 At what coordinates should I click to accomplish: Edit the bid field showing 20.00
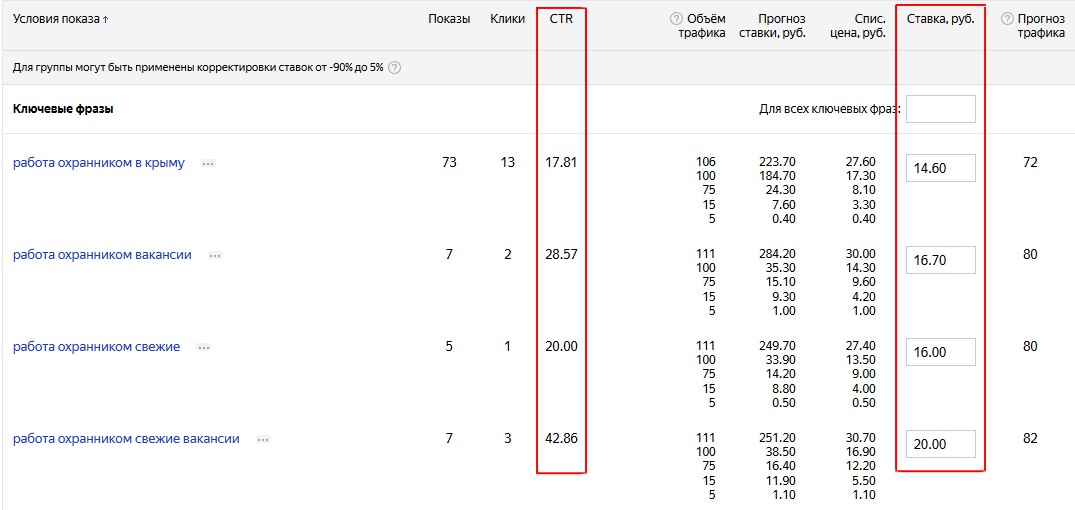pyautogui.click(x=941, y=444)
